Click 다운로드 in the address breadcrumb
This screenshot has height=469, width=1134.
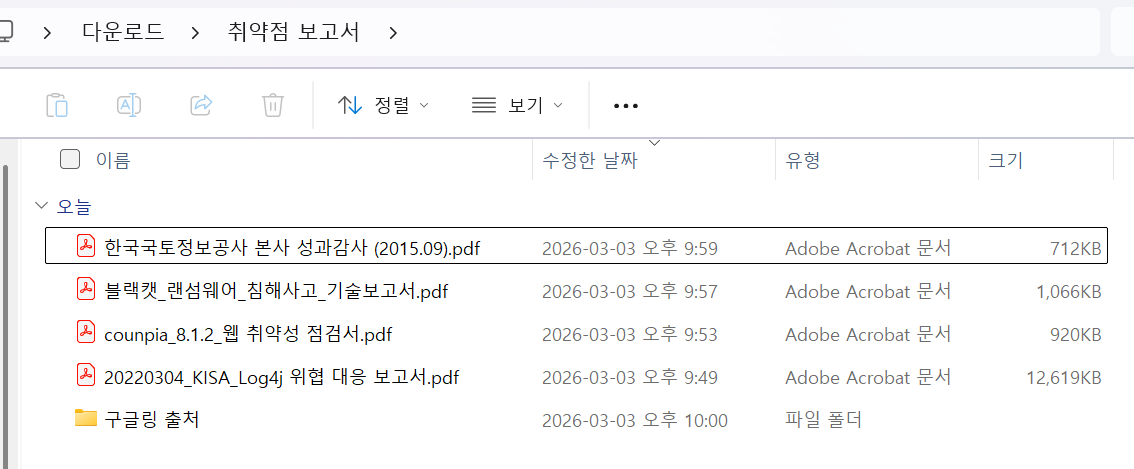point(123,32)
